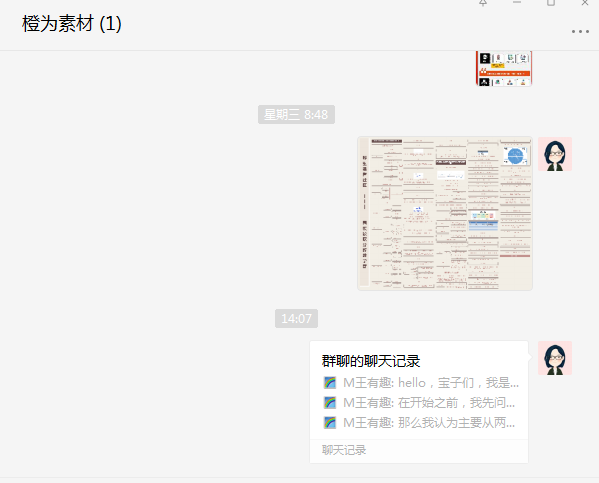Viewport: 599px width, 483px height.
Task: Maximize the chat window
Action: 551,3
